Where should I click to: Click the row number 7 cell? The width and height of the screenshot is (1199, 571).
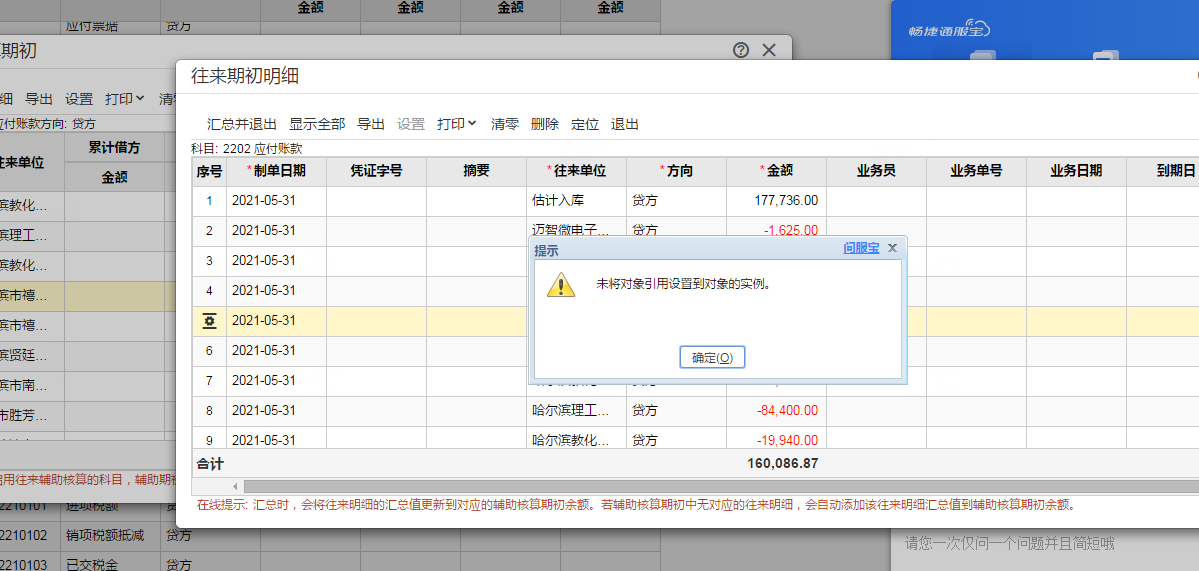(x=210, y=381)
